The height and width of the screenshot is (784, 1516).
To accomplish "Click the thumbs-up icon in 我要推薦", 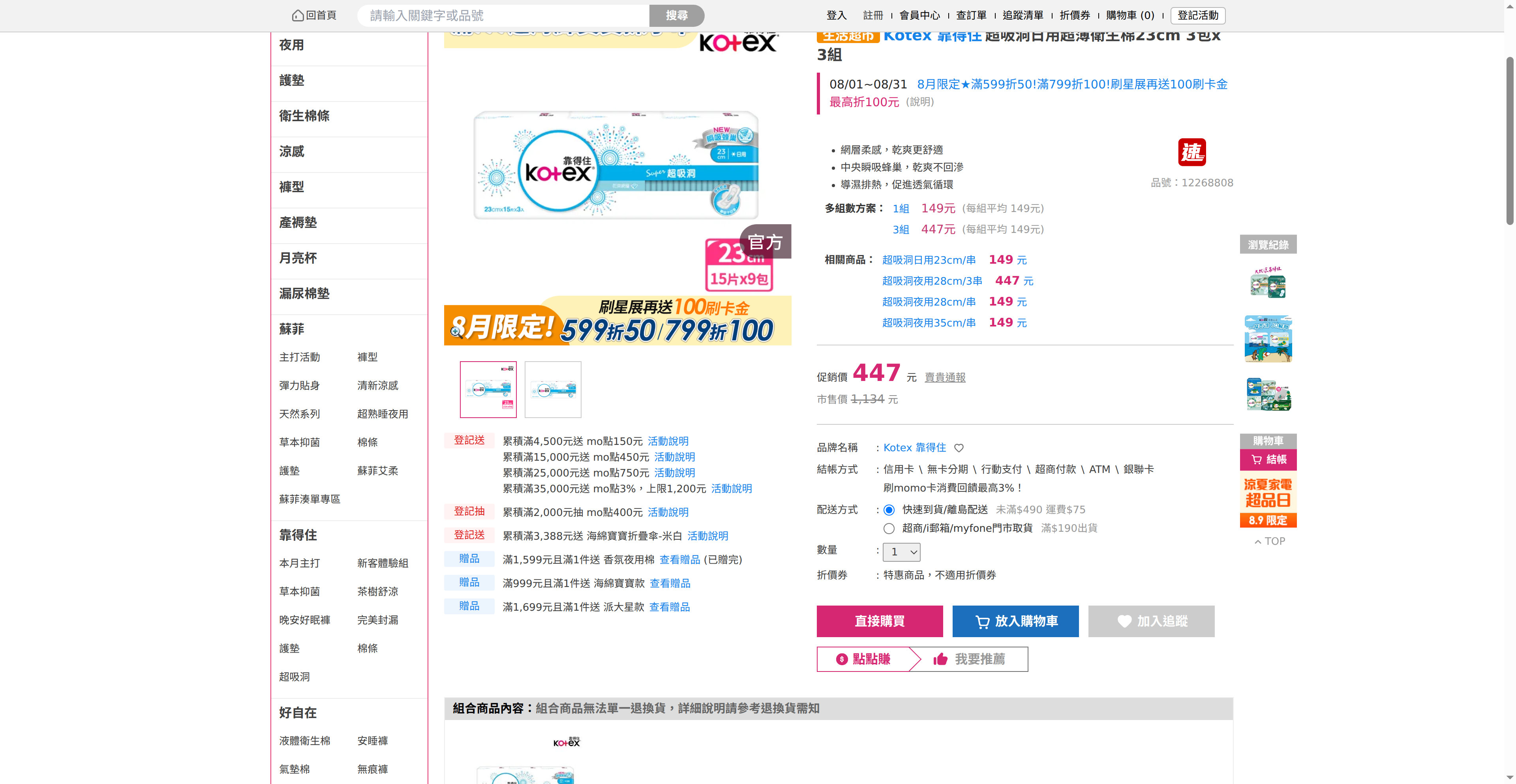I will (x=940, y=659).
